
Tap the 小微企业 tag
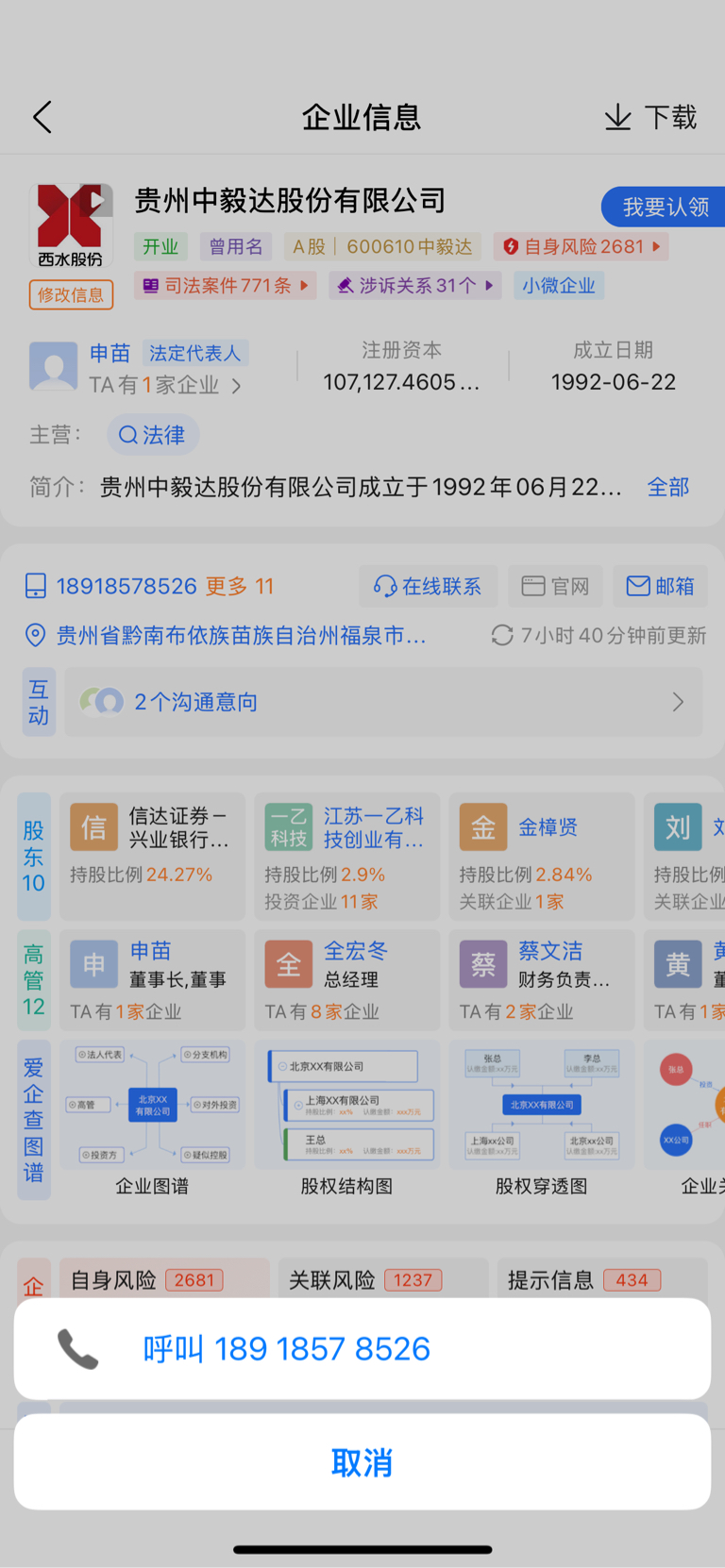(559, 285)
